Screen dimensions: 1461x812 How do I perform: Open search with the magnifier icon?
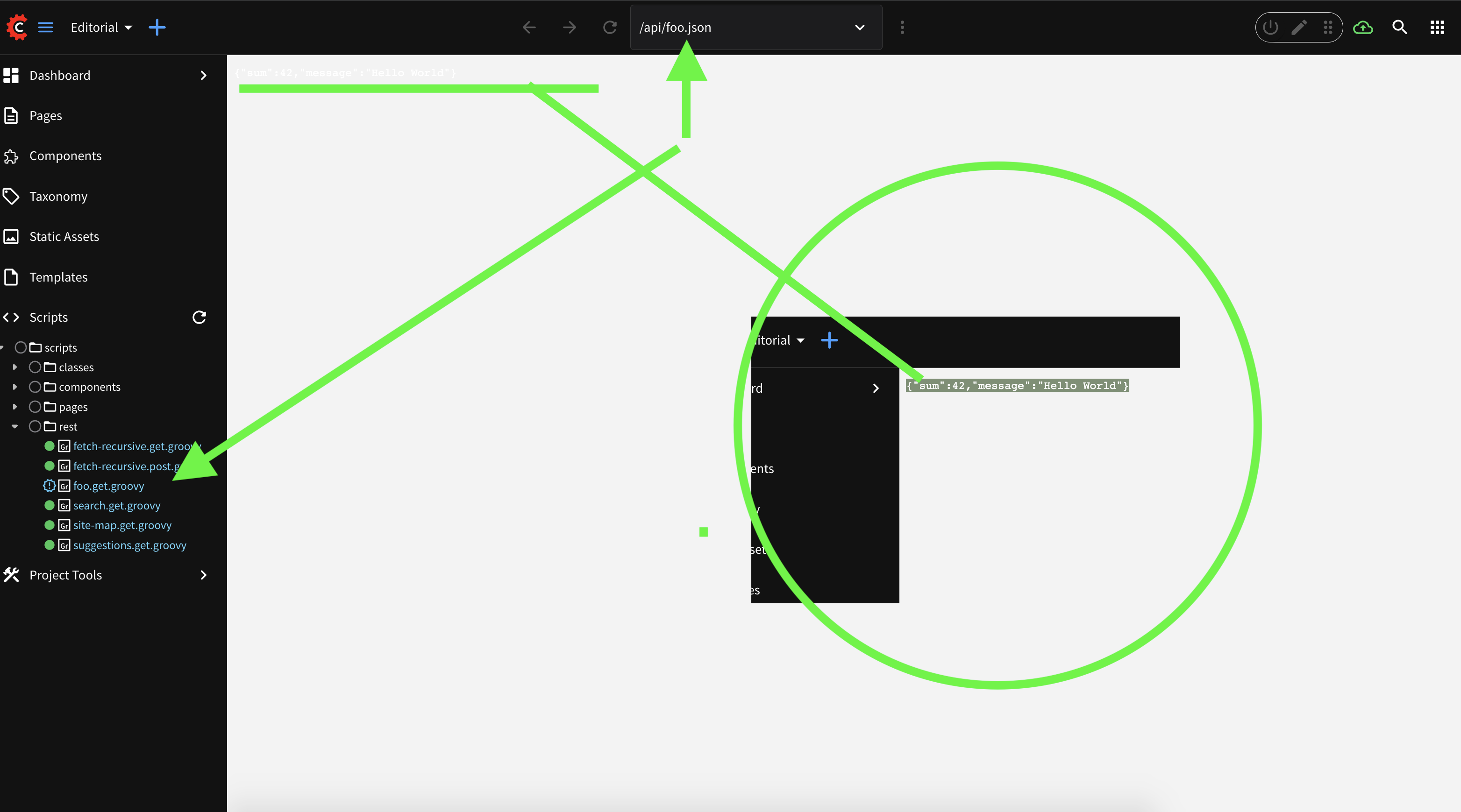[x=1400, y=27]
